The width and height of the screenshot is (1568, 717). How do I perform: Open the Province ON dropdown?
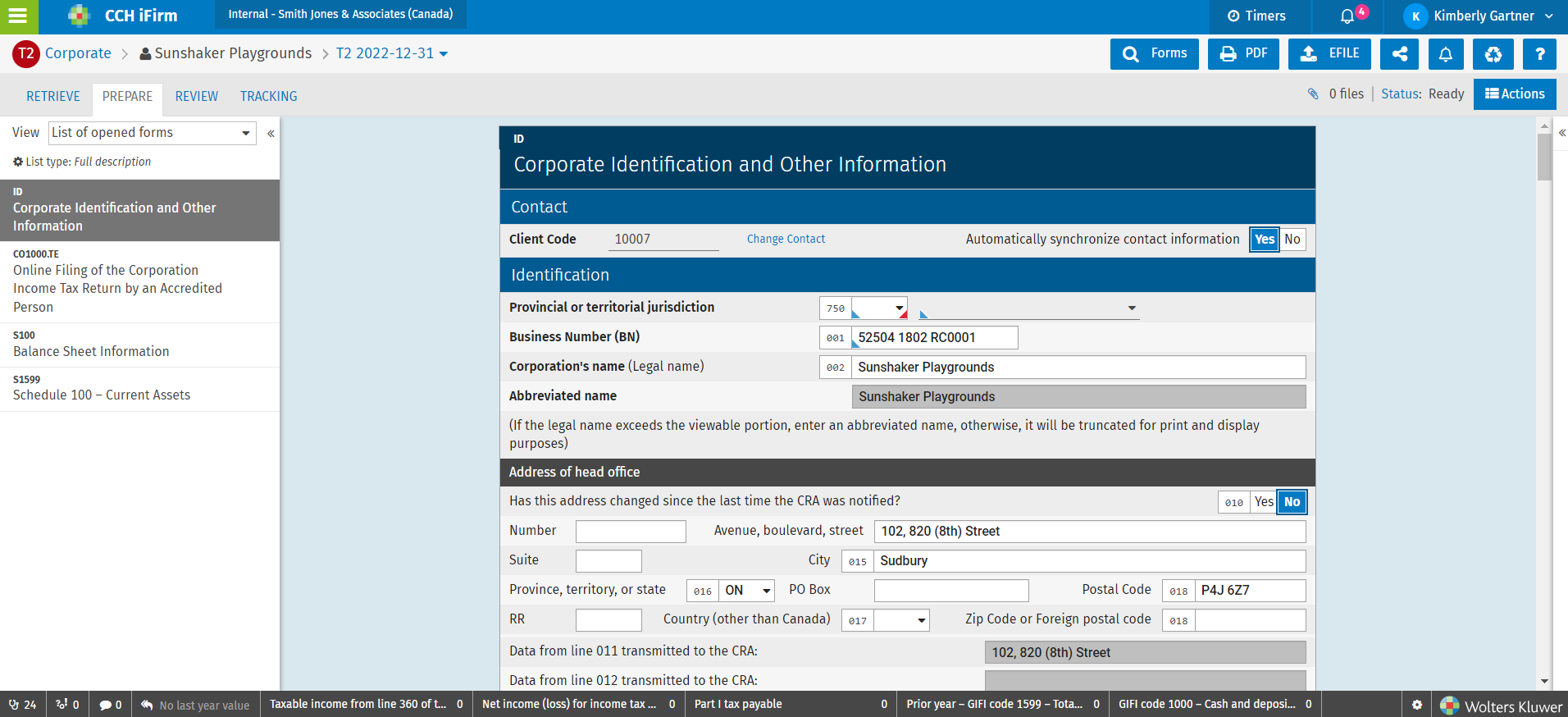(747, 591)
